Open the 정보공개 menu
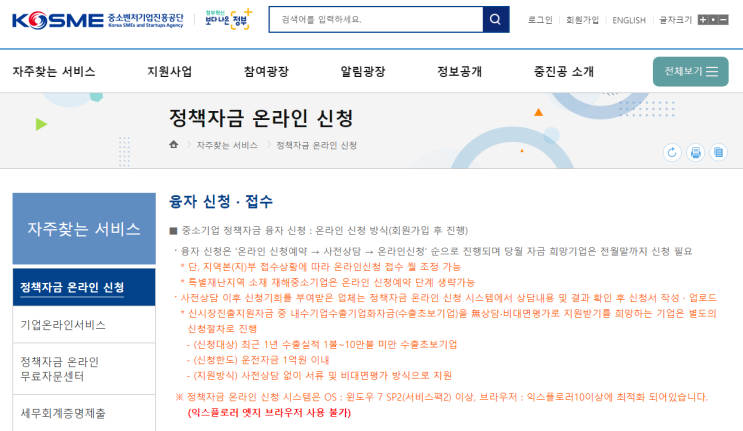The width and height of the screenshot is (743, 431). pyautogui.click(x=460, y=72)
